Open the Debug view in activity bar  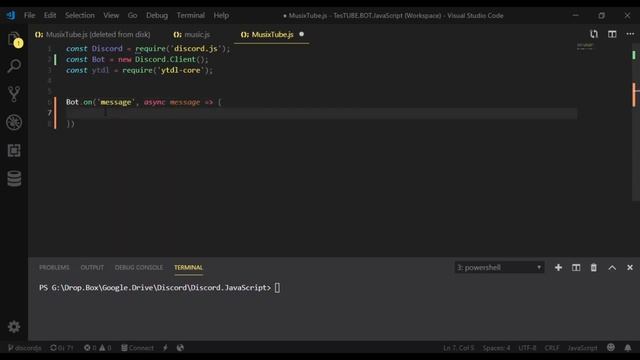[x=14, y=122]
